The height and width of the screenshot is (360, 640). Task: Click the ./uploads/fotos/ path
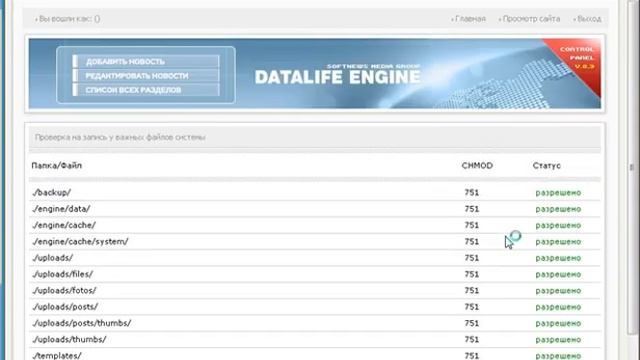pos(64,291)
